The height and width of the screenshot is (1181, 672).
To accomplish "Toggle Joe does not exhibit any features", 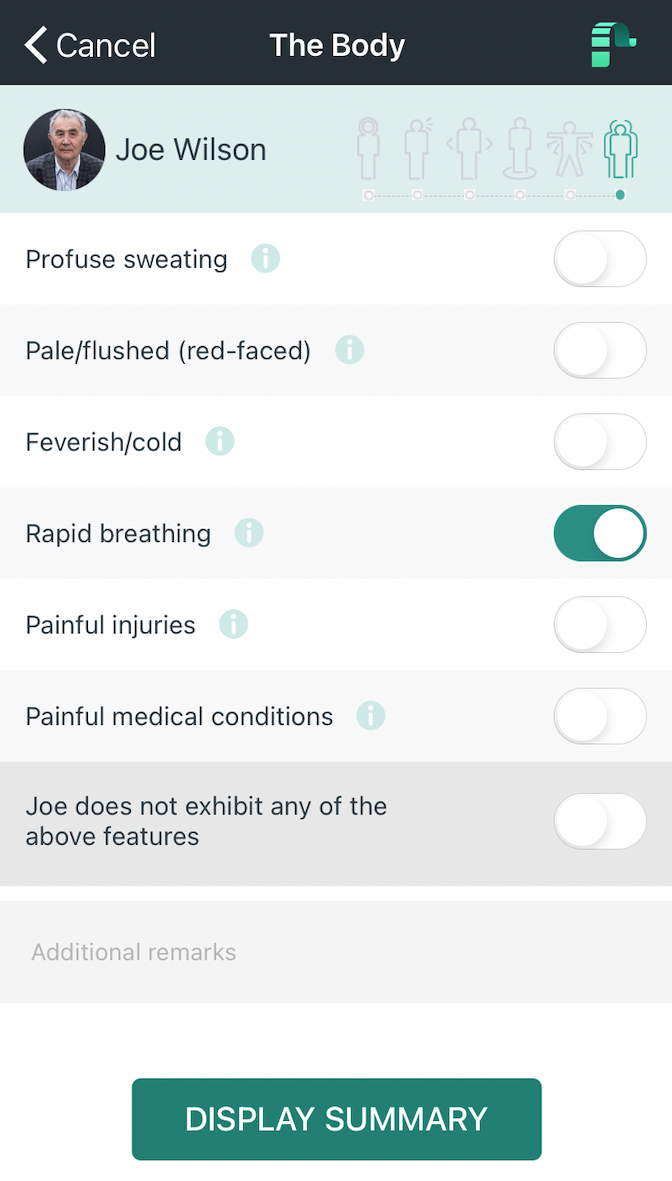I will tap(600, 821).
